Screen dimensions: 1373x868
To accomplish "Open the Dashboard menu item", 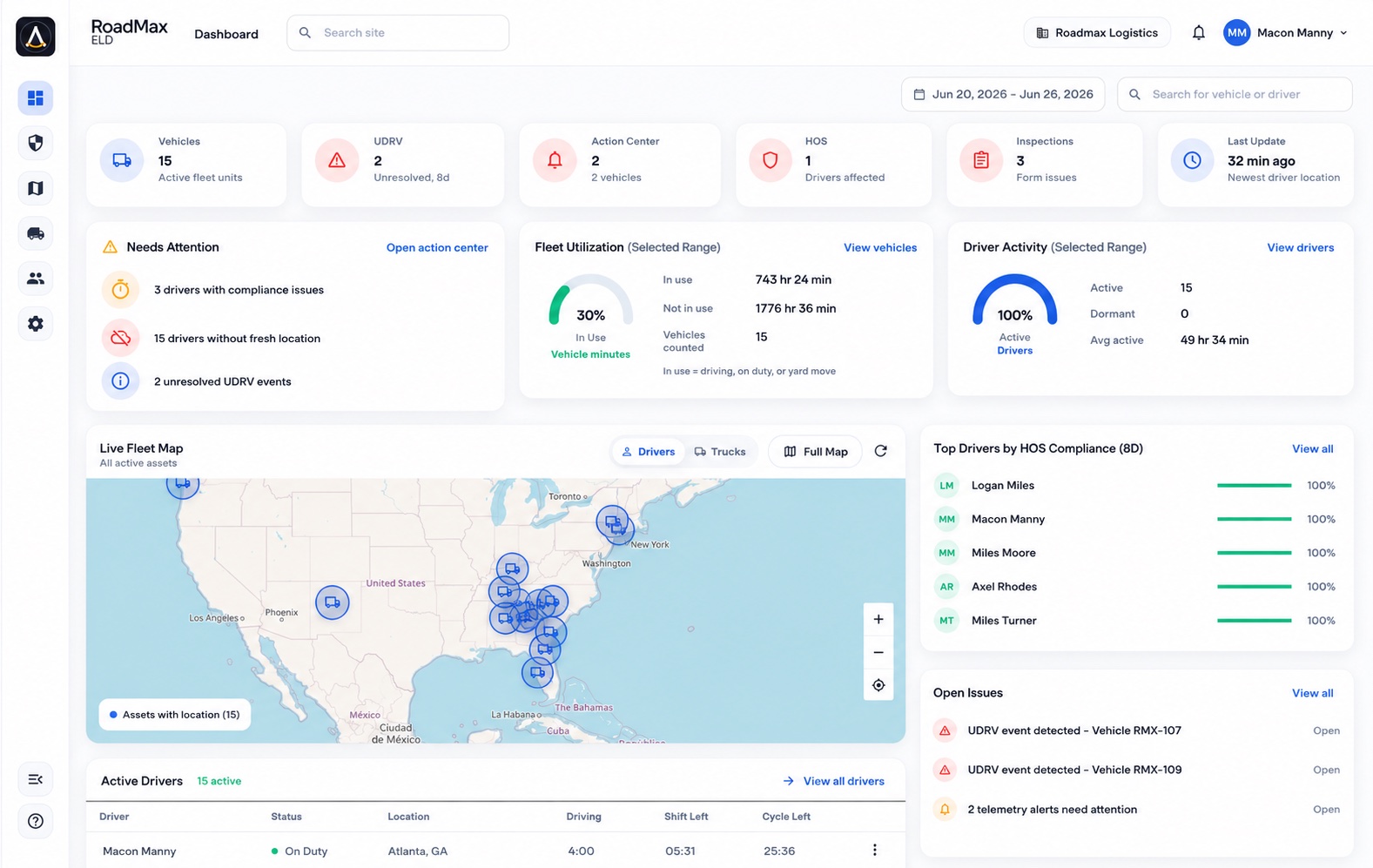I will click(226, 34).
